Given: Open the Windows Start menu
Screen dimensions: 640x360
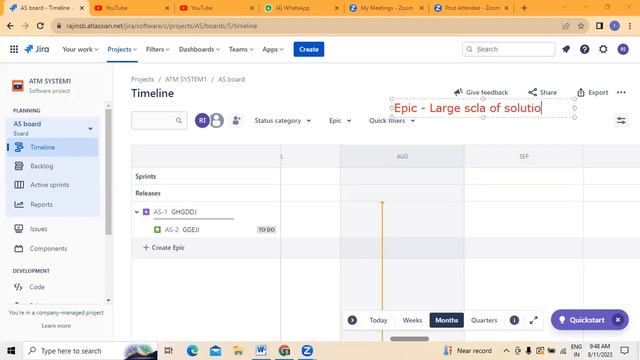Looking at the screenshot, I should (x=11, y=351).
